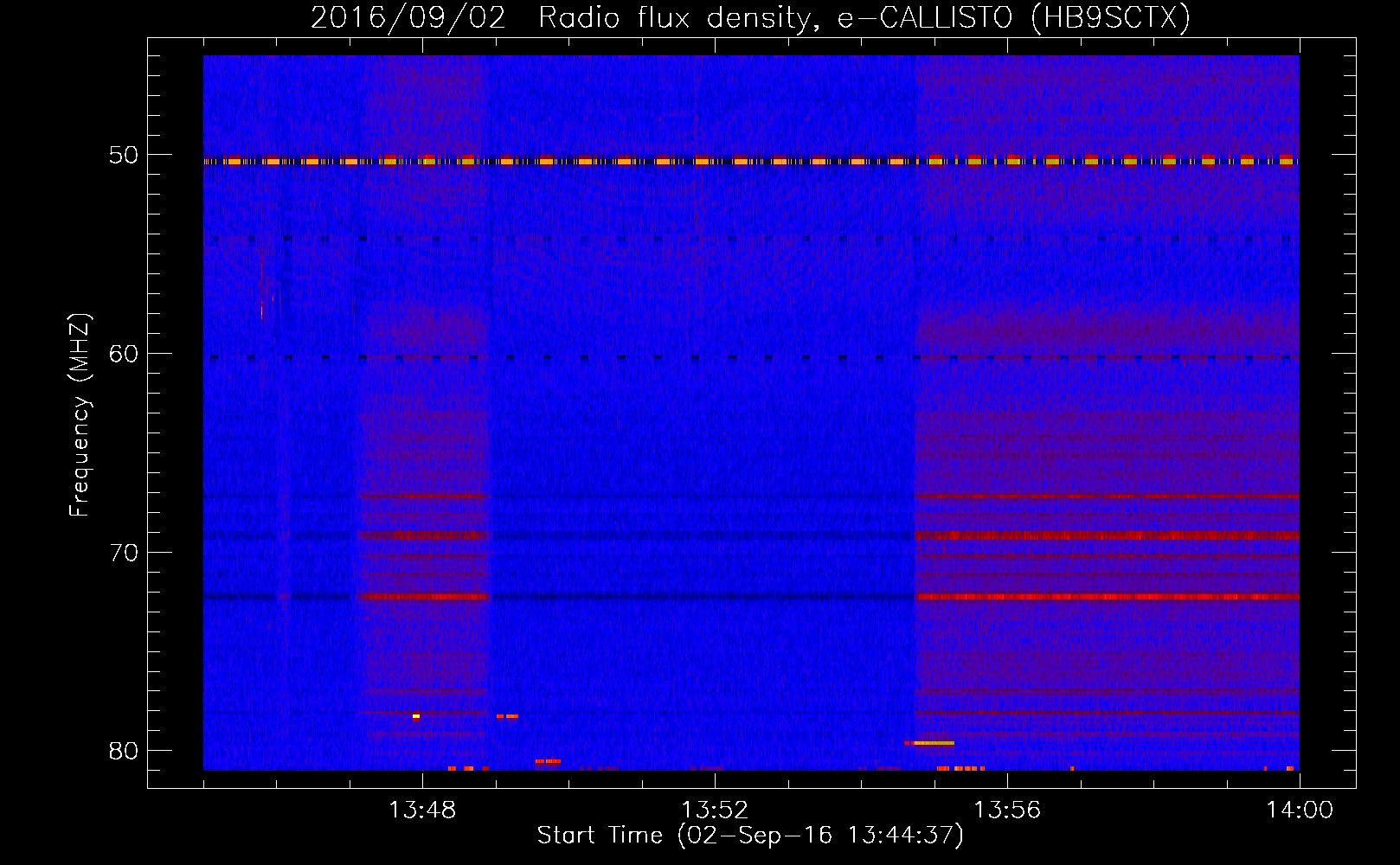Viewport: 1400px width, 865px height.
Task: Click the 13:52 time tick label
Action: [715, 811]
